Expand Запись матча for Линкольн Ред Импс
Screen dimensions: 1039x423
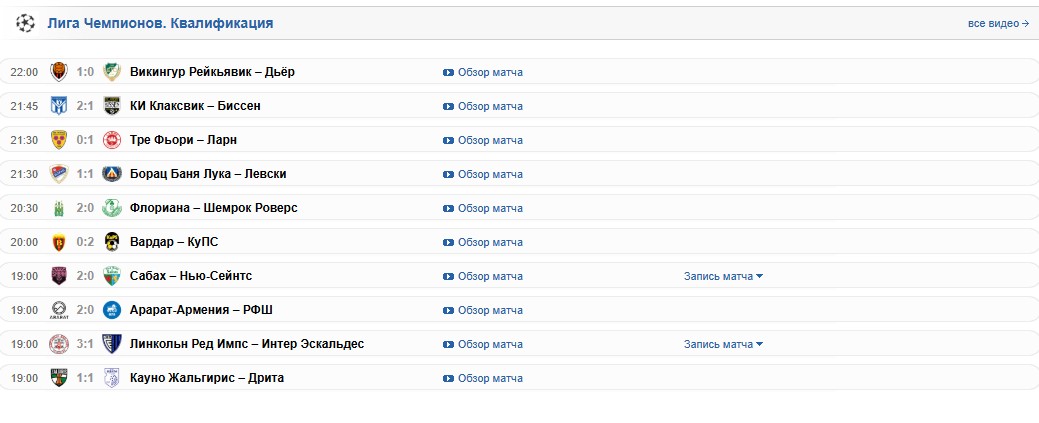[x=724, y=344]
